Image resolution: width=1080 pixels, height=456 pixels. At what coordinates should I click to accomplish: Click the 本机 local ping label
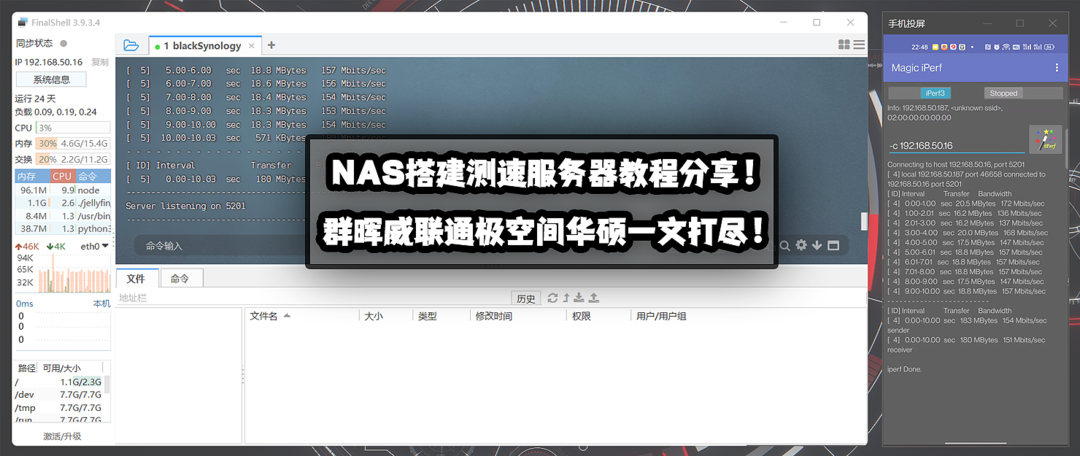[x=101, y=304]
